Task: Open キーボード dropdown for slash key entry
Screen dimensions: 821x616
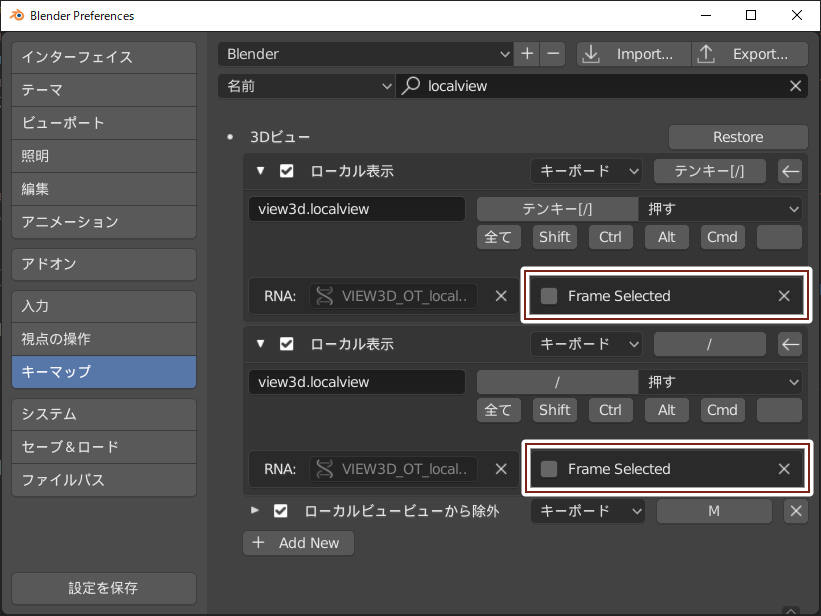Action: click(587, 344)
